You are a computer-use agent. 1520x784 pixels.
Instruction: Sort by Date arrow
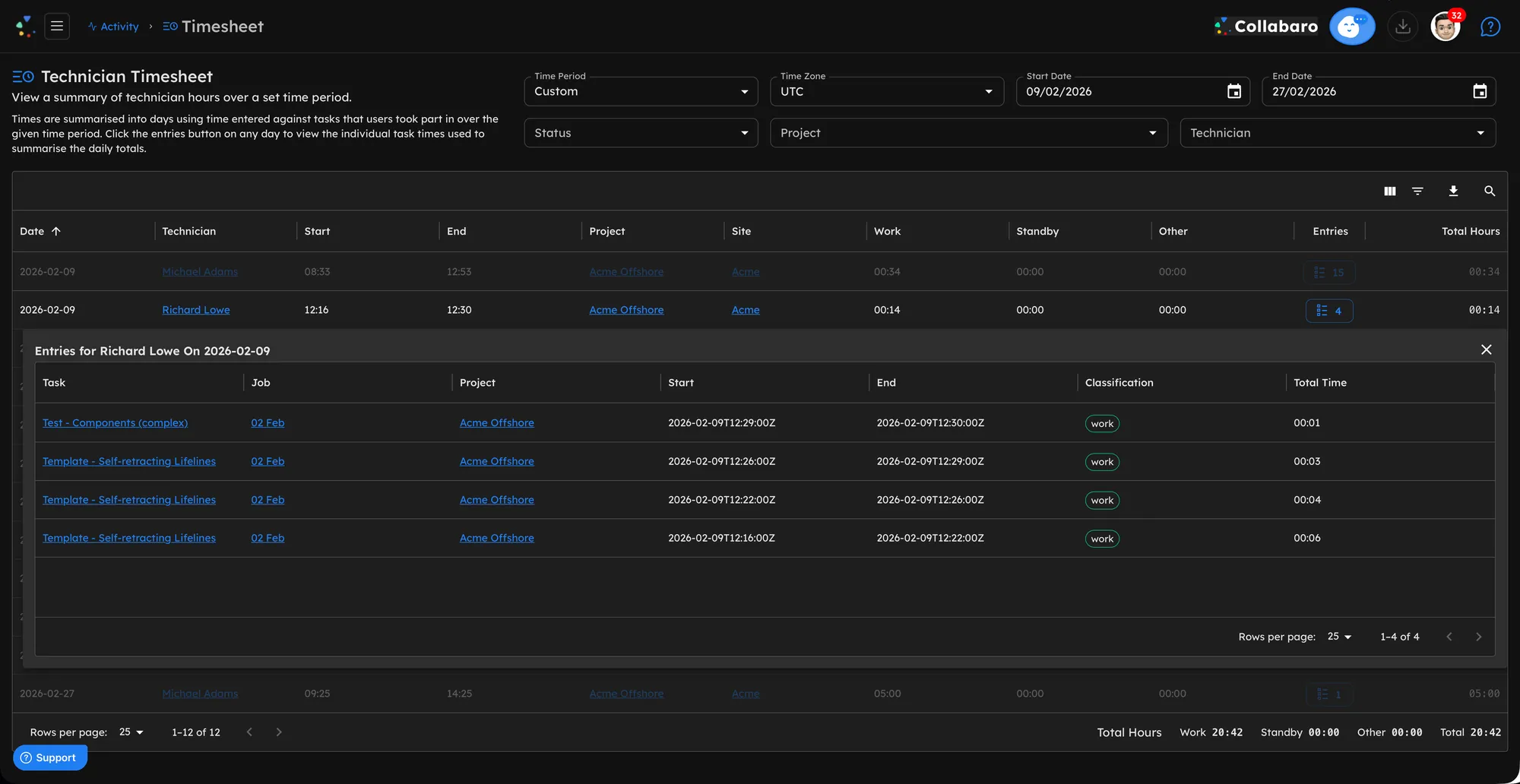[56, 231]
